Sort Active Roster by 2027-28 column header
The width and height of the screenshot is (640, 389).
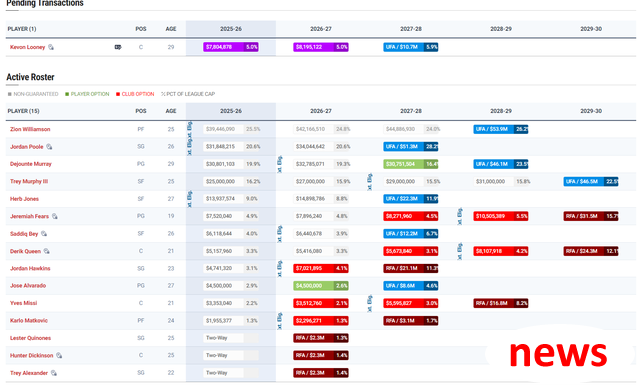coord(411,111)
